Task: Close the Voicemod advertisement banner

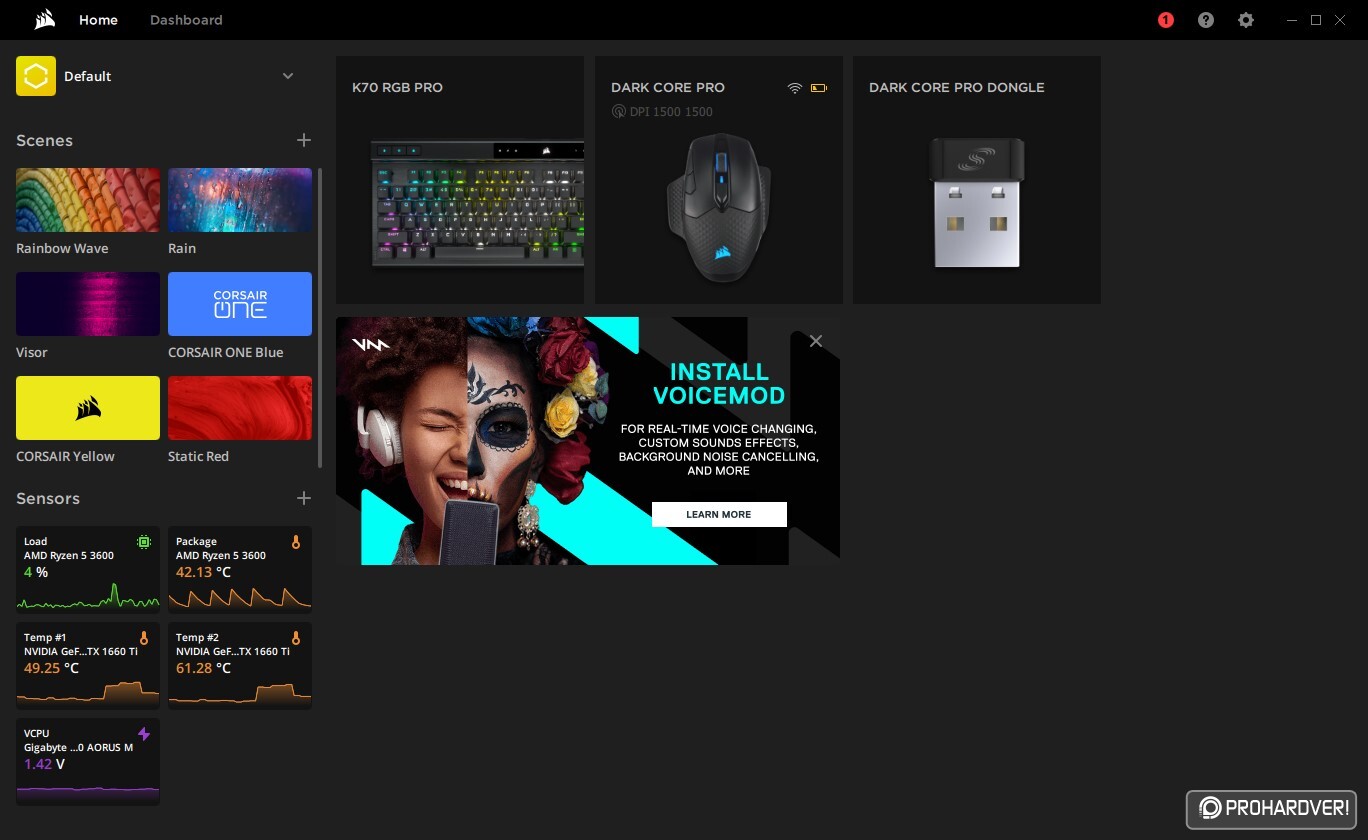Action: [816, 341]
